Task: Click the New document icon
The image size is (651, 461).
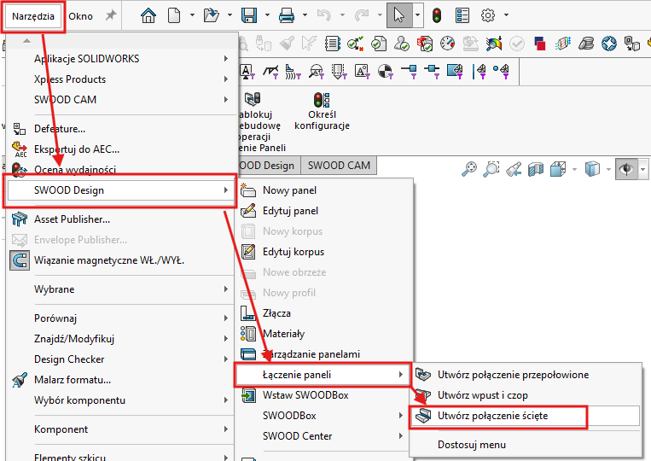Action: tap(174, 16)
